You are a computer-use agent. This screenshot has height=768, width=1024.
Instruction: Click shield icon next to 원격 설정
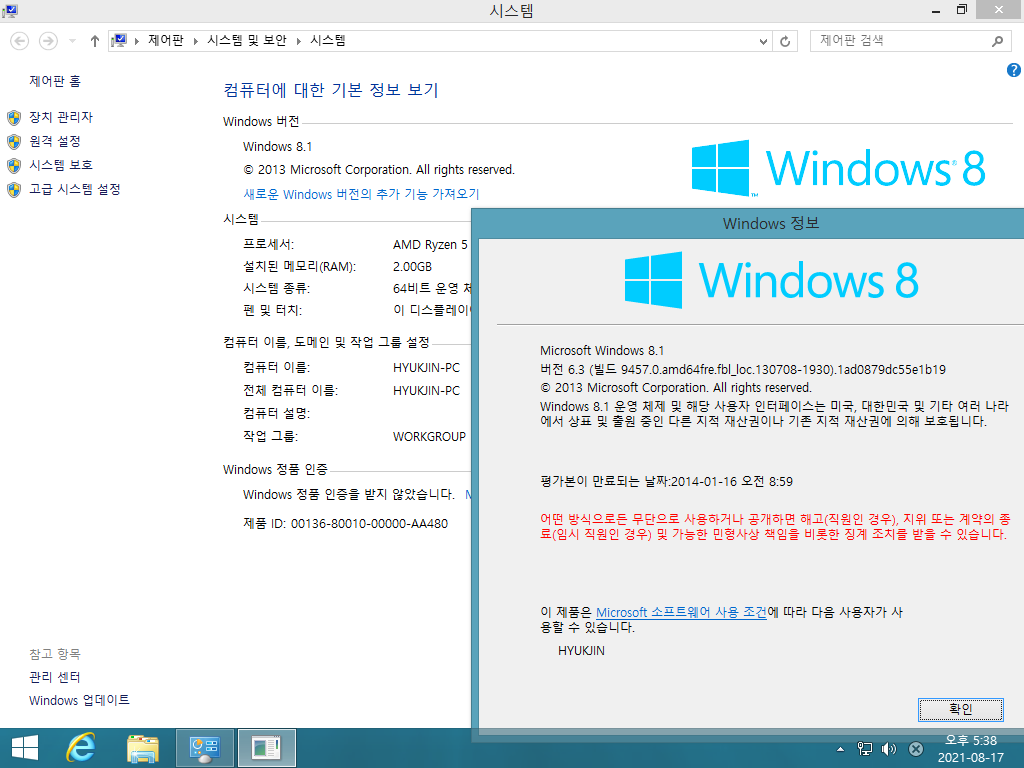(14, 142)
